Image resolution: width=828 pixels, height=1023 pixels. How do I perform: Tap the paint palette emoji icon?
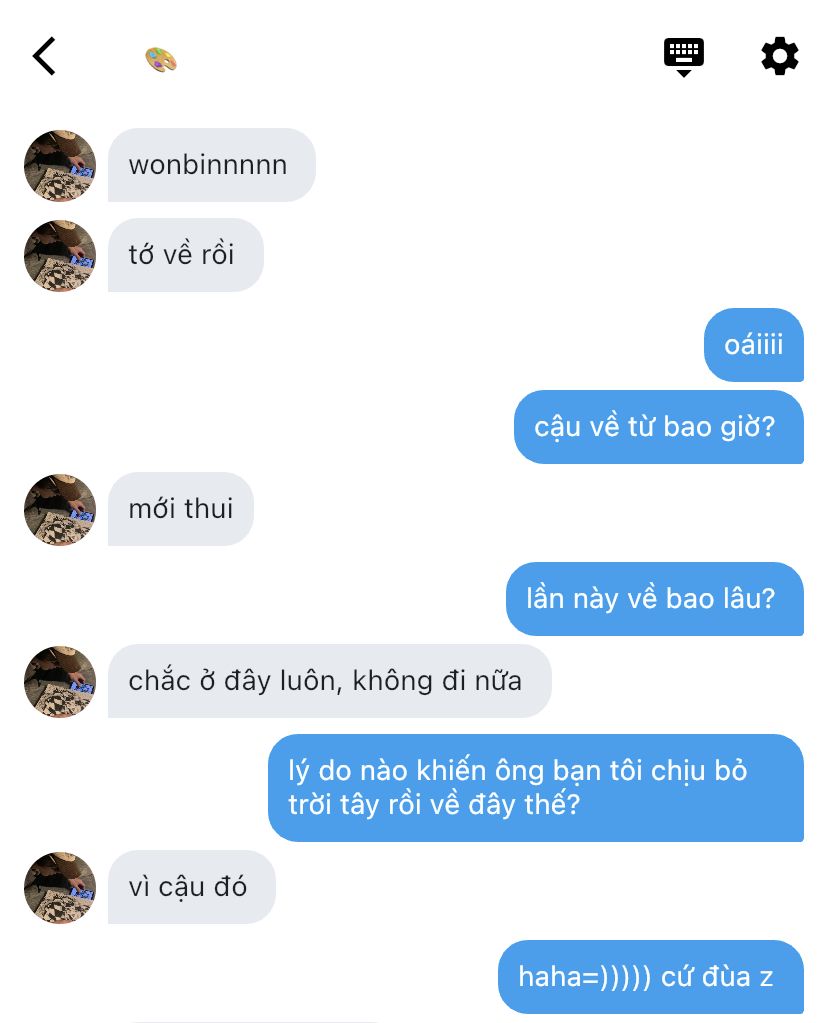[x=161, y=60]
